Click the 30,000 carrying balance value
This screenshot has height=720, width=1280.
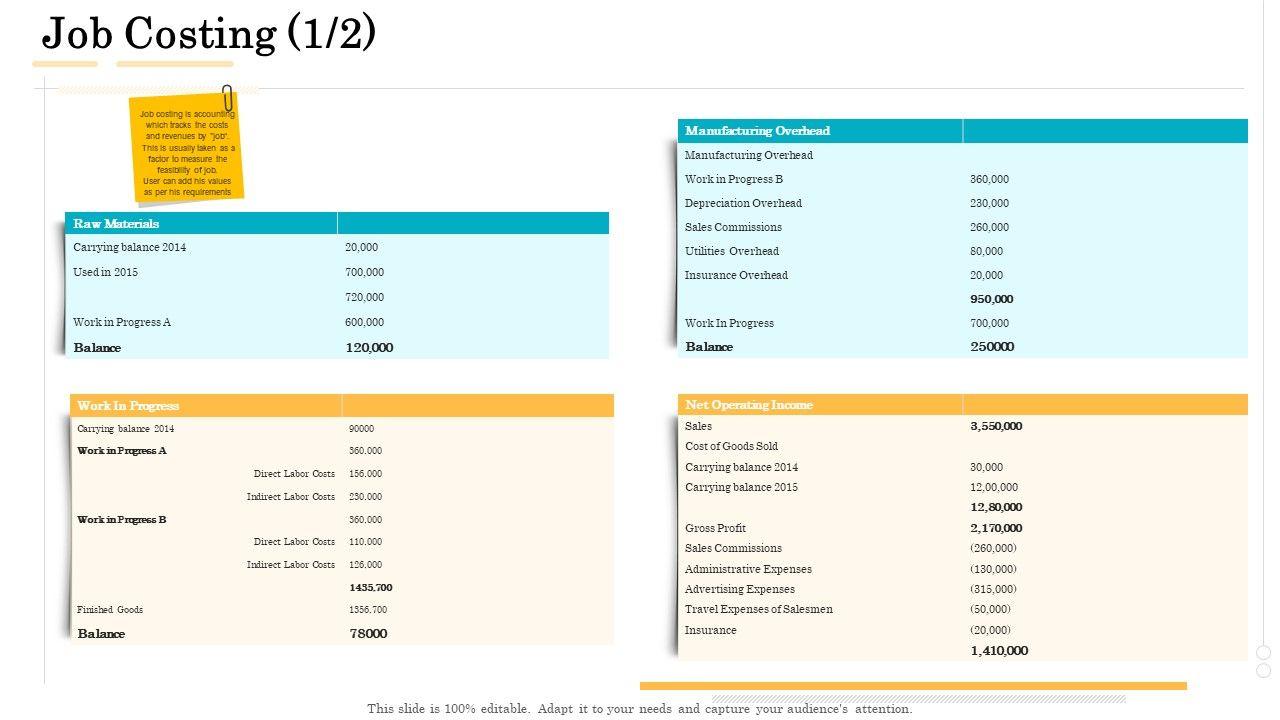click(x=986, y=467)
